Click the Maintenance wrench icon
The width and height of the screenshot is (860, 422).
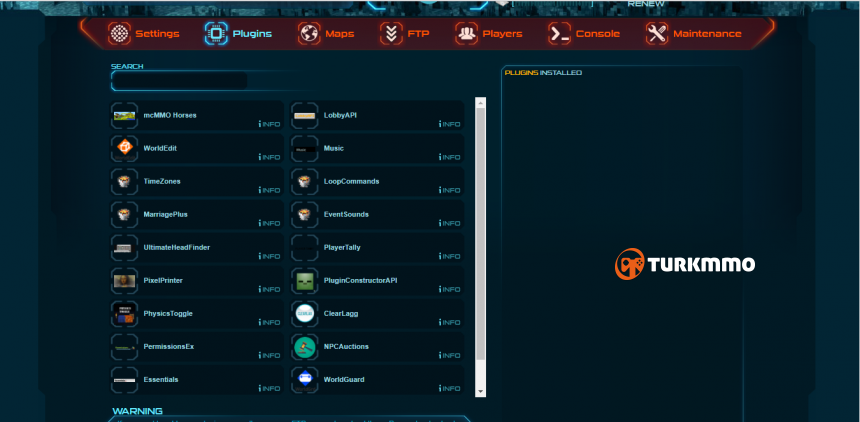(657, 33)
